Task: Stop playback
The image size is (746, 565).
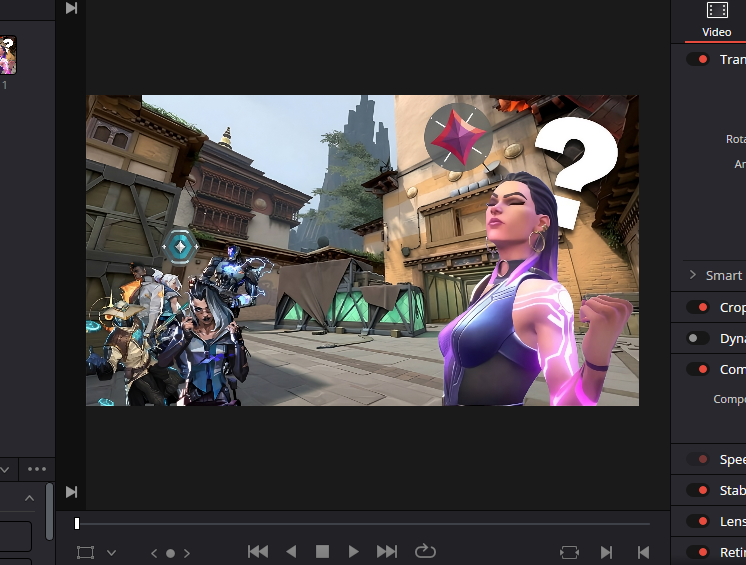Action: click(323, 552)
